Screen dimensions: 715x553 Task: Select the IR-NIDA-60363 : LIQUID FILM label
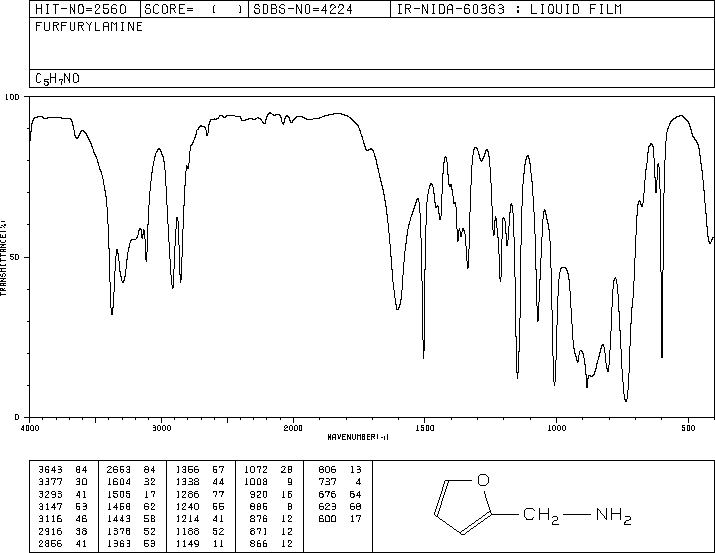click(509, 9)
